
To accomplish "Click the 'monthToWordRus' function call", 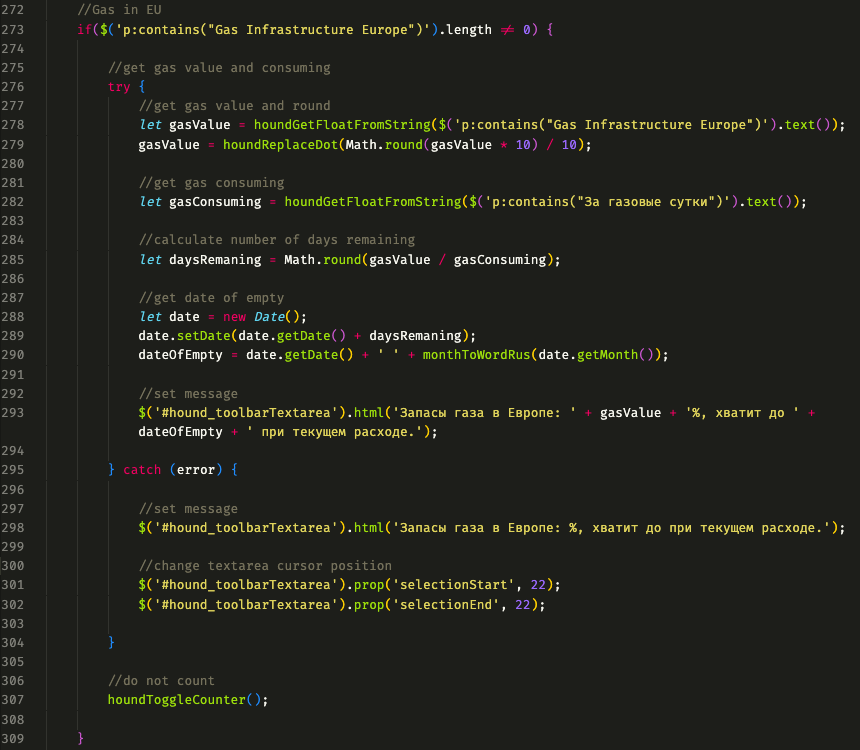I will pos(476,355).
